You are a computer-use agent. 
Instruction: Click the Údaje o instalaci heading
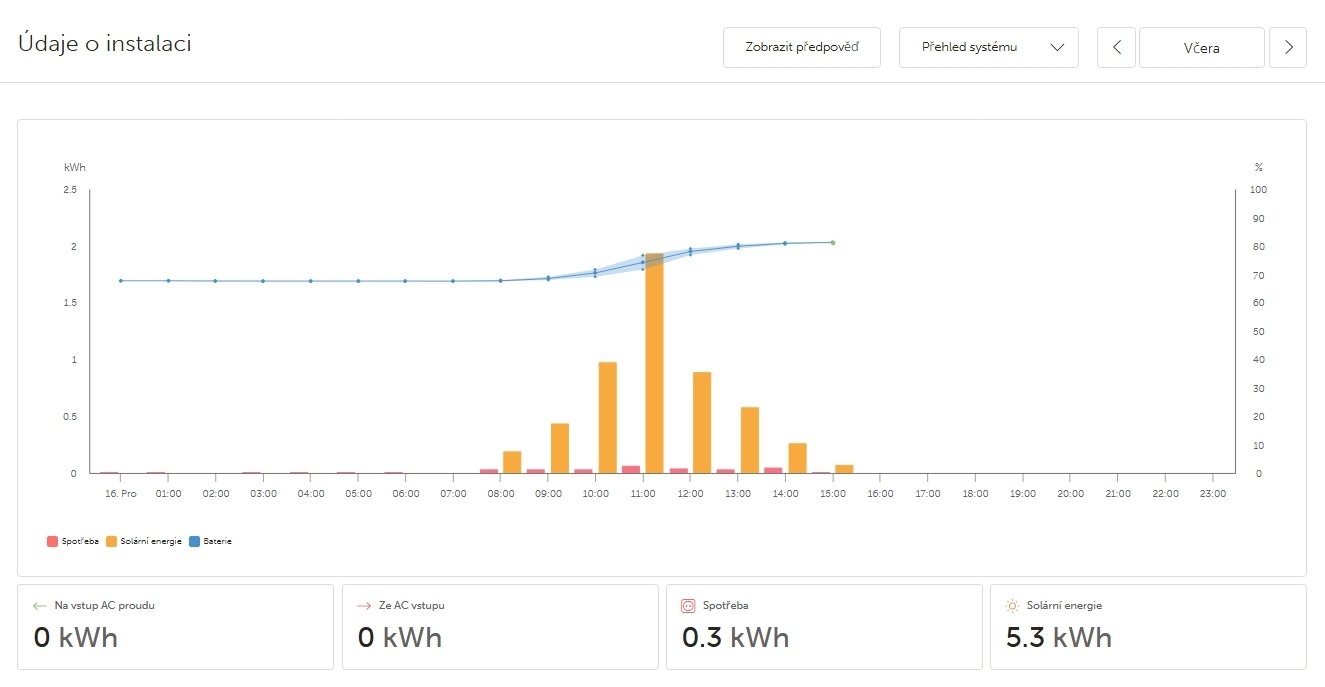[105, 44]
